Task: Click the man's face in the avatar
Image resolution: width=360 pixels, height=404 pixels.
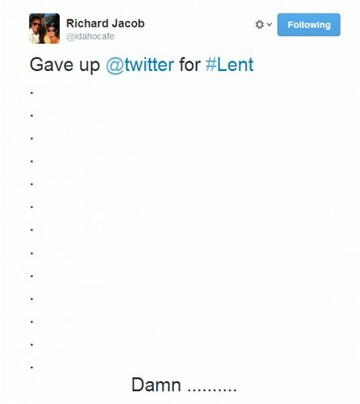Action: coord(36,25)
